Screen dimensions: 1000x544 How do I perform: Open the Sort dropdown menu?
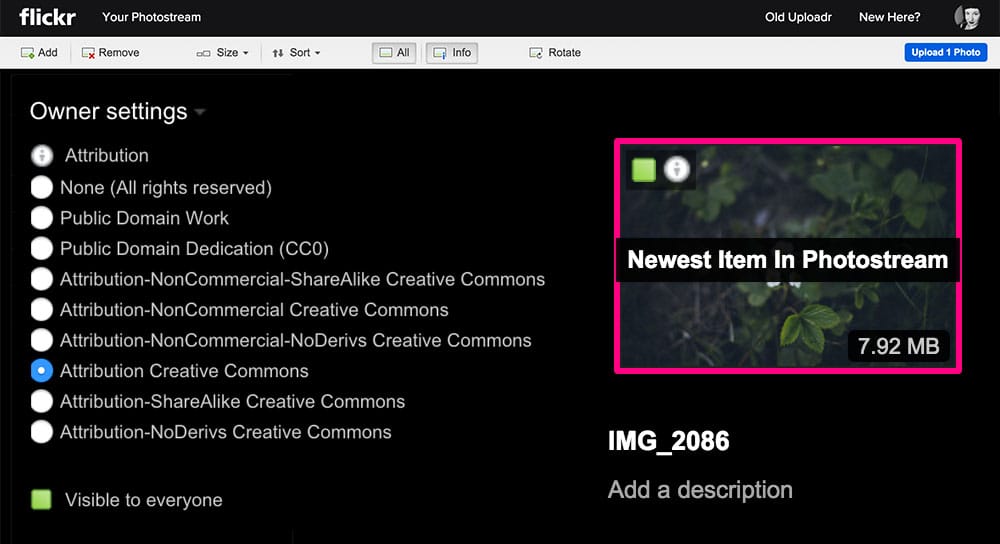(x=297, y=53)
